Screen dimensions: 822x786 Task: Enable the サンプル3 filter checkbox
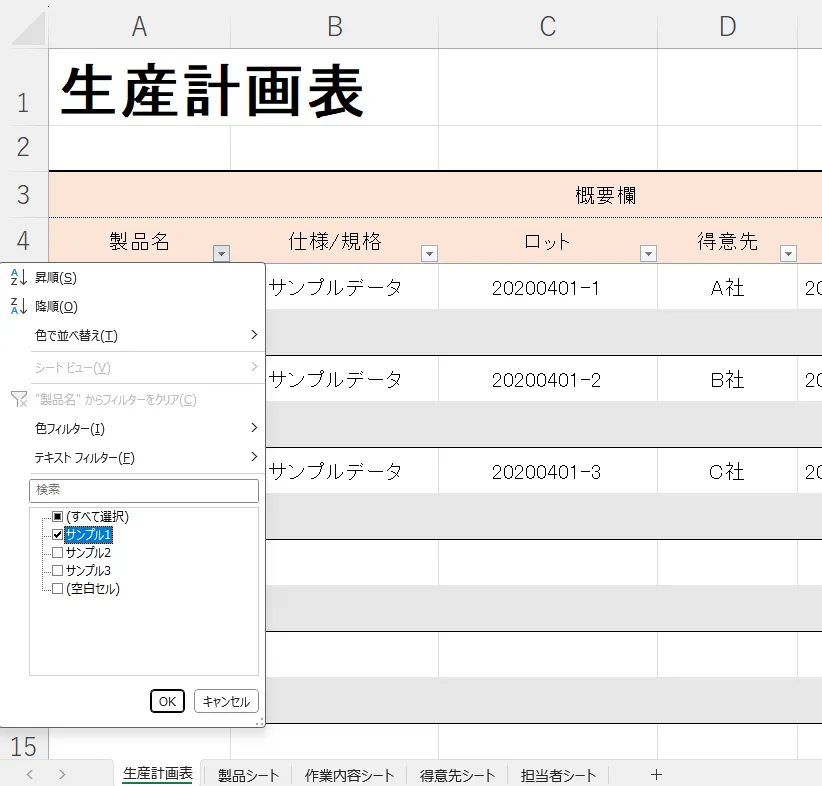point(56,570)
